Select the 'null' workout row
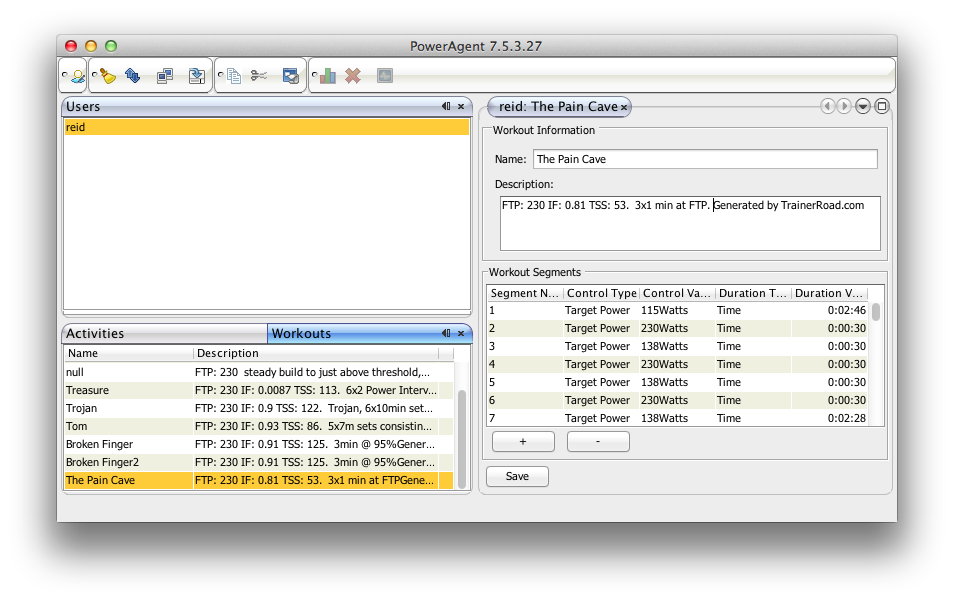Image resolution: width=954 pixels, height=601 pixels. (x=259, y=372)
